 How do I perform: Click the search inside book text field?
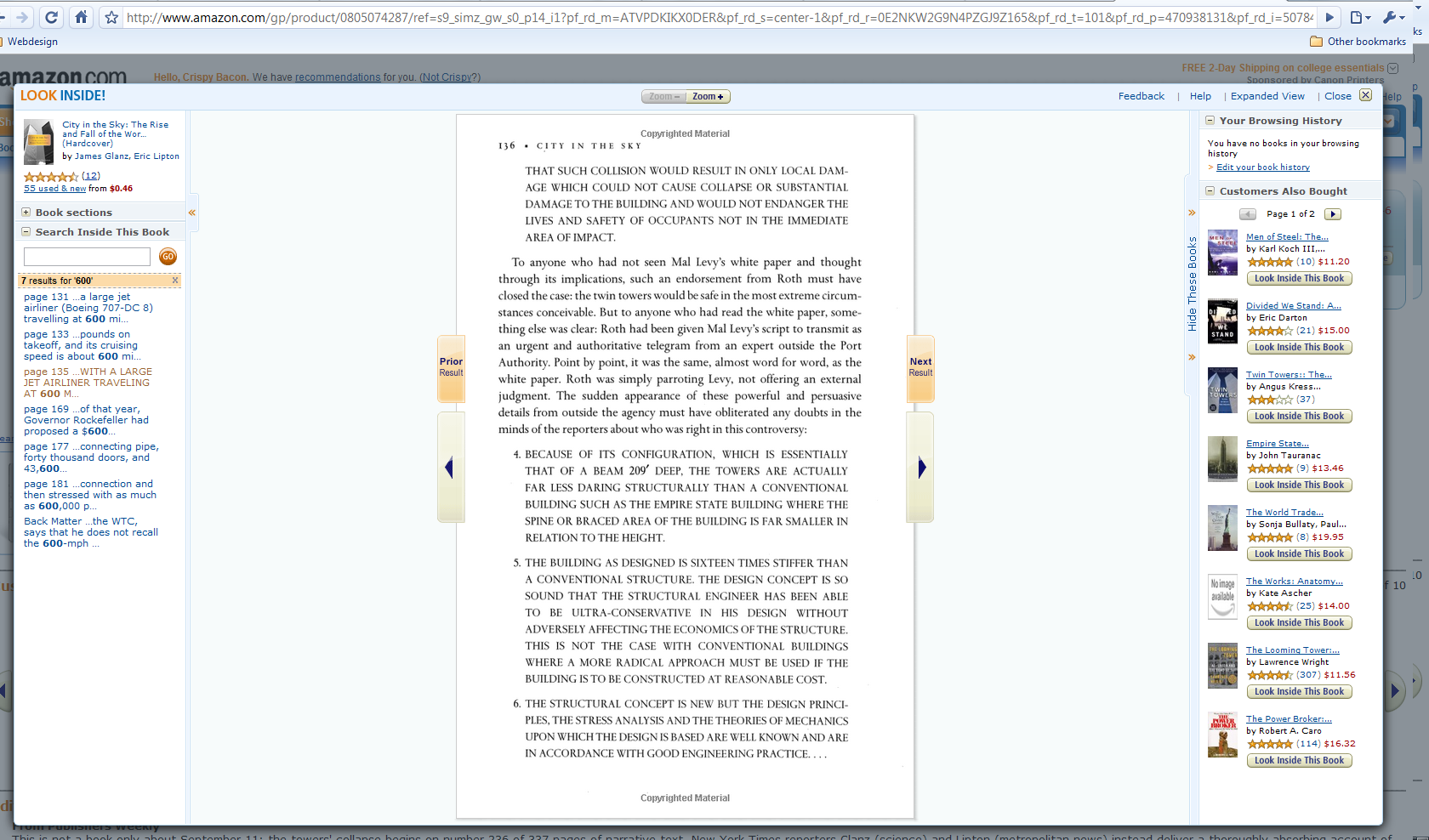tap(87, 257)
